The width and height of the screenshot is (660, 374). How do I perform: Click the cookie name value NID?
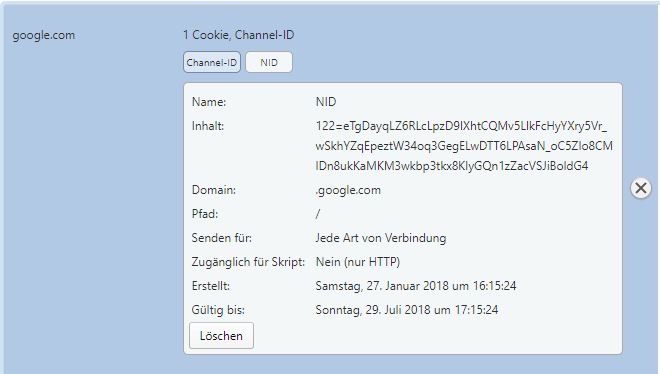(x=326, y=102)
